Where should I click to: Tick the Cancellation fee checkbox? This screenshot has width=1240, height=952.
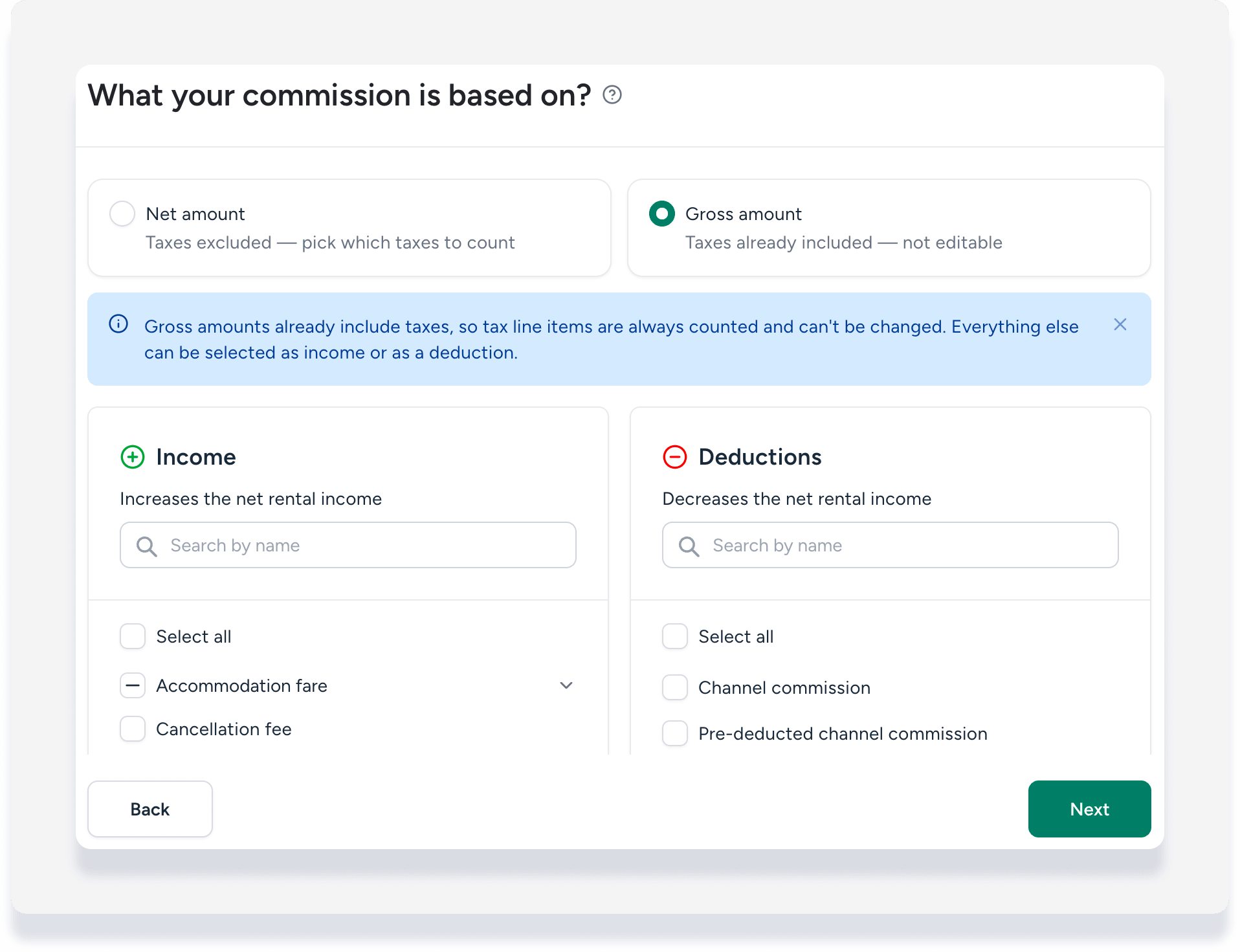click(x=133, y=729)
